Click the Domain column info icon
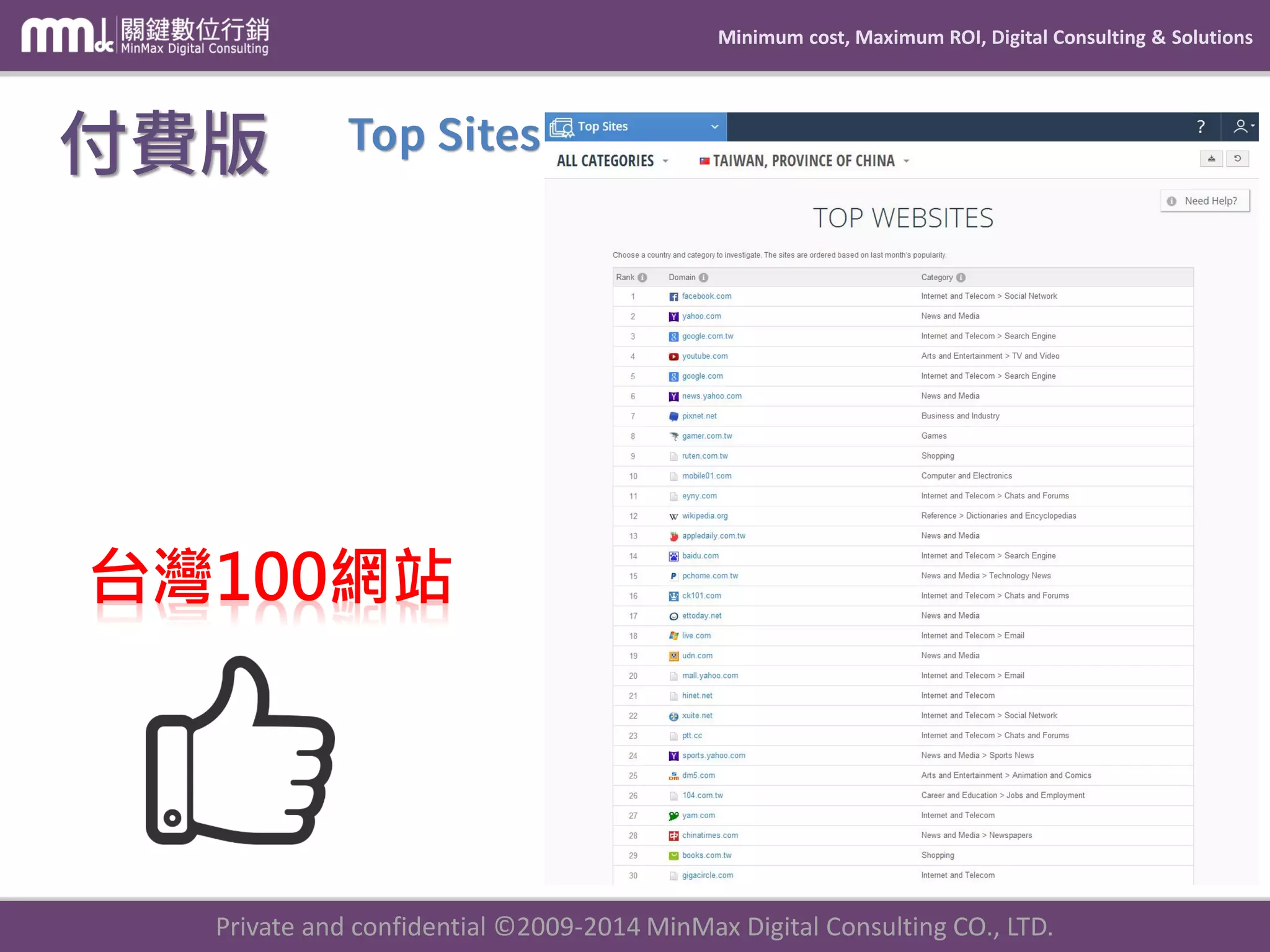Viewport: 1270px width, 952px height. point(703,278)
